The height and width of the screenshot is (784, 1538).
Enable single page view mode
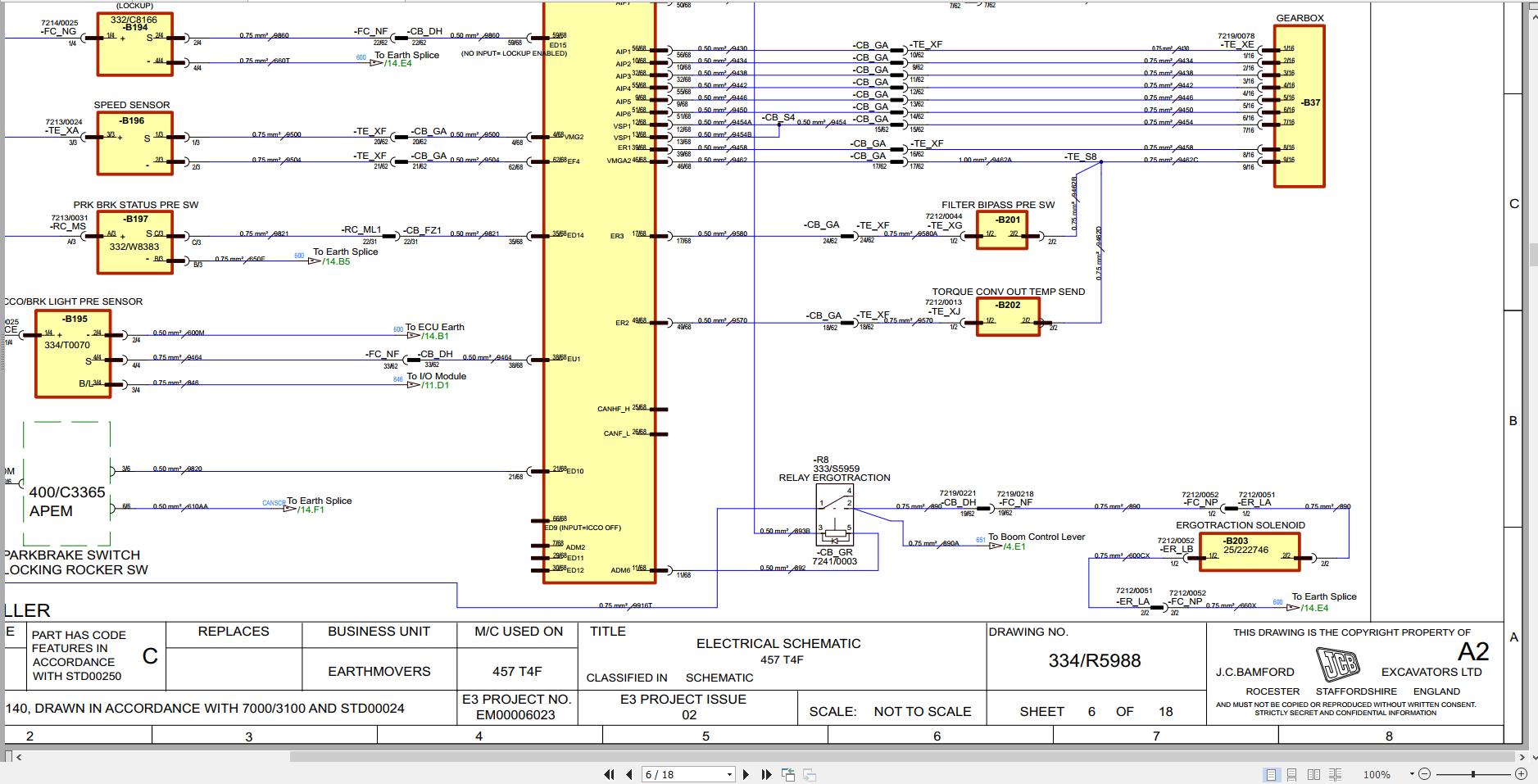click(x=1272, y=774)
